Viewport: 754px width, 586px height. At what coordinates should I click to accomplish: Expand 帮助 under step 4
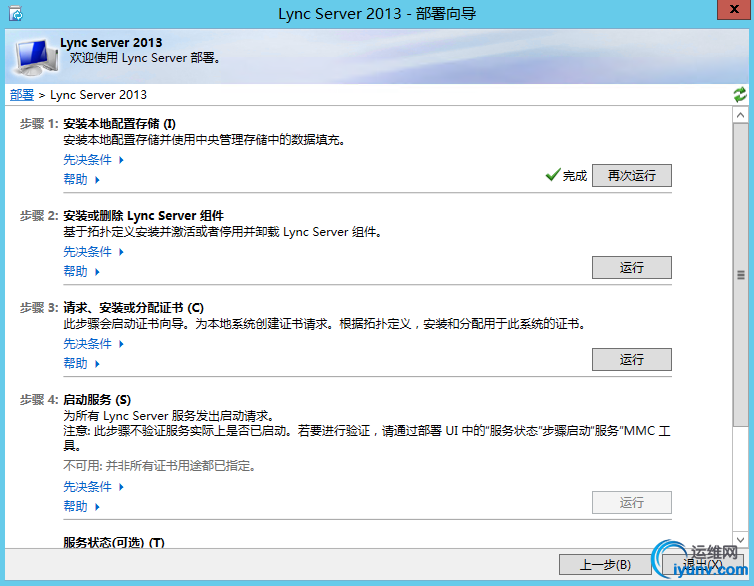pos(81,506)
